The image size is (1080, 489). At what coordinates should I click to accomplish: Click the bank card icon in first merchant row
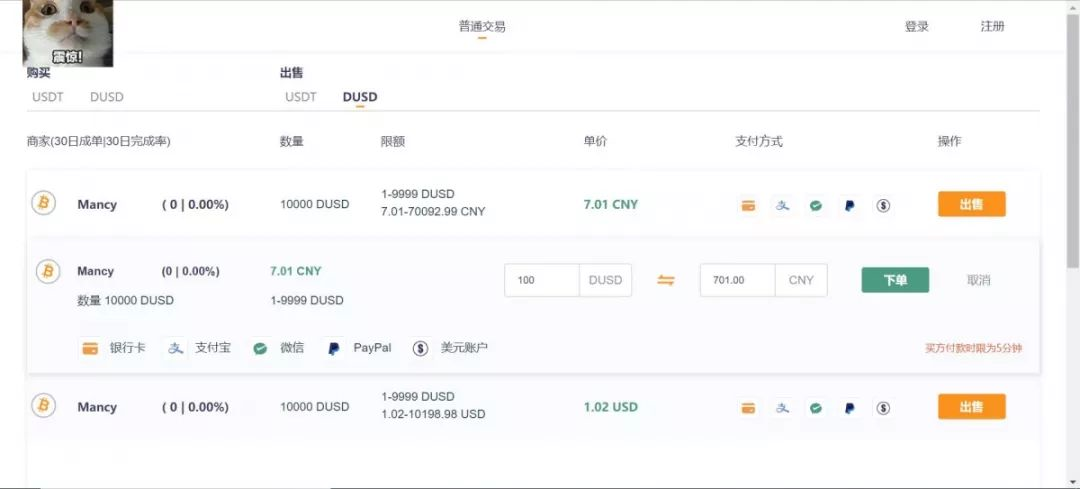[748, 205]
